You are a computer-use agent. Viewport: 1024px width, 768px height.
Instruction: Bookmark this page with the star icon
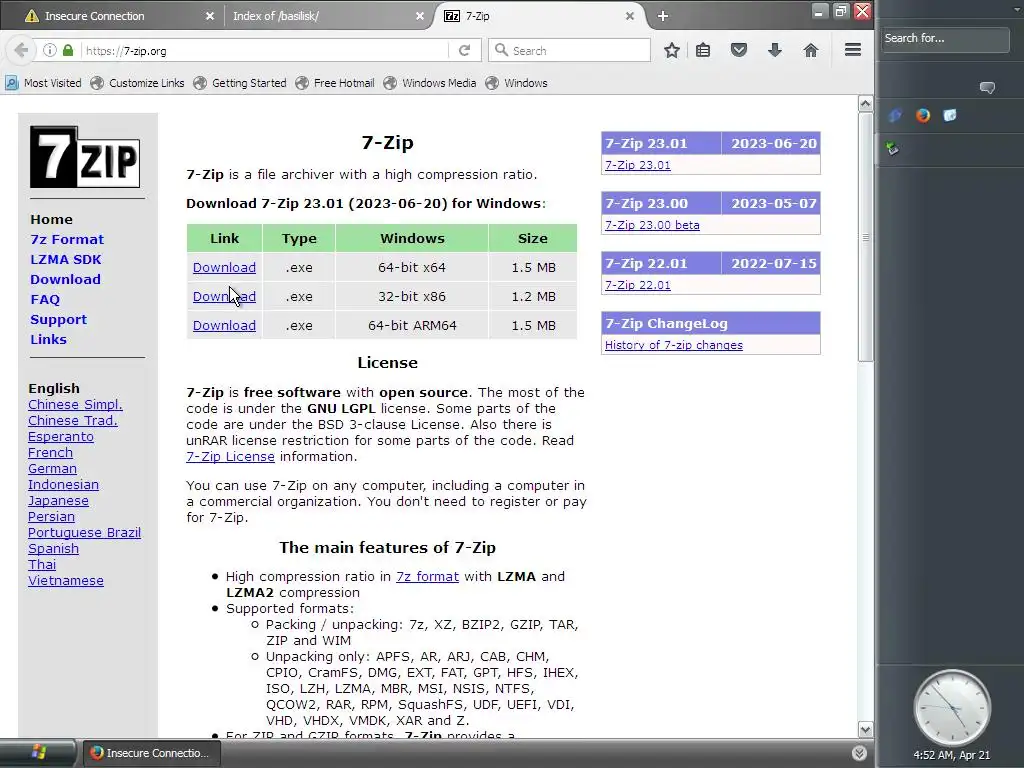pyautogui.click(x=671, y=50)
